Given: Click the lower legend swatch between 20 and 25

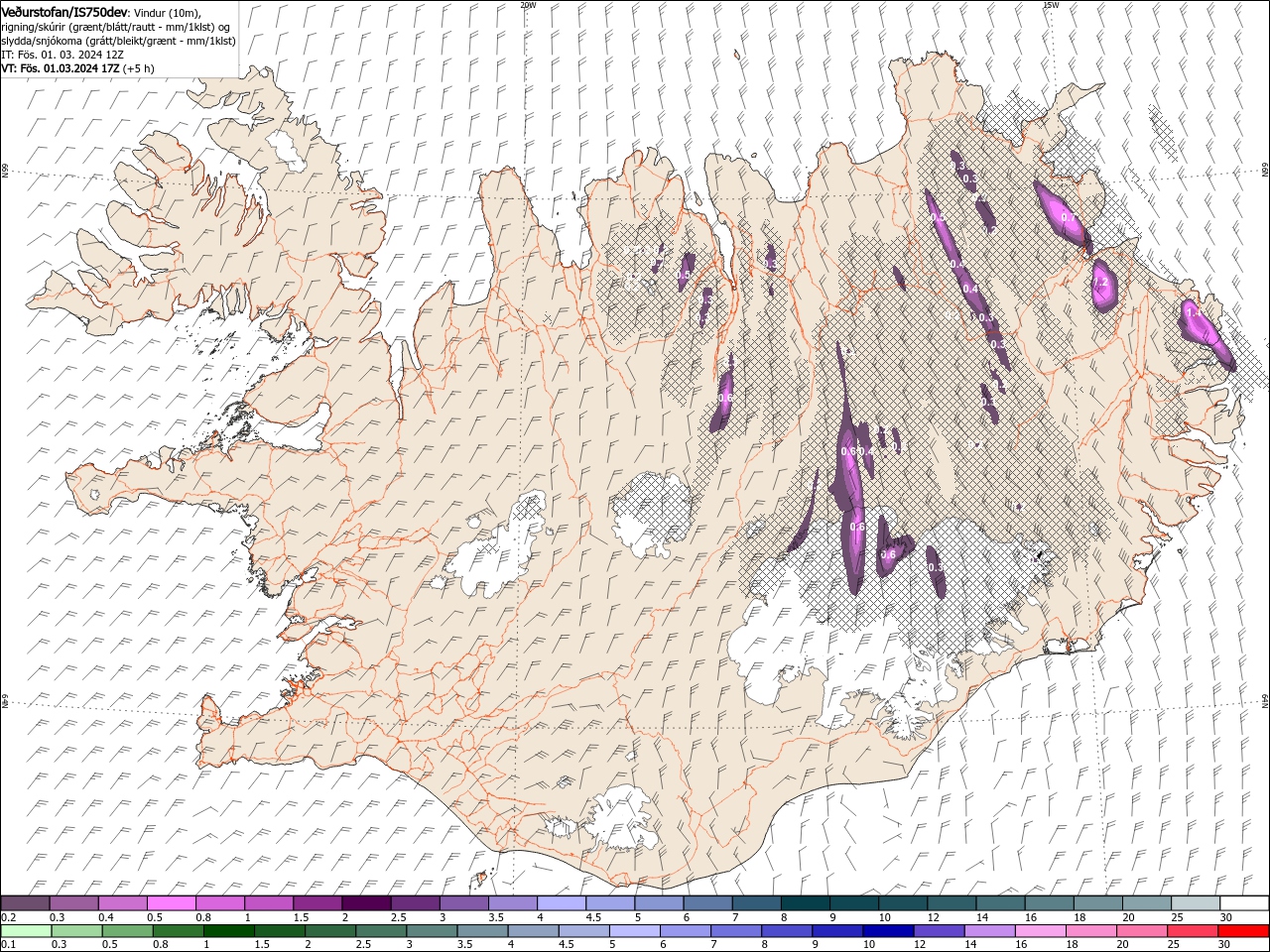Looking at the screenshot, I should (x=1142, y=931).
